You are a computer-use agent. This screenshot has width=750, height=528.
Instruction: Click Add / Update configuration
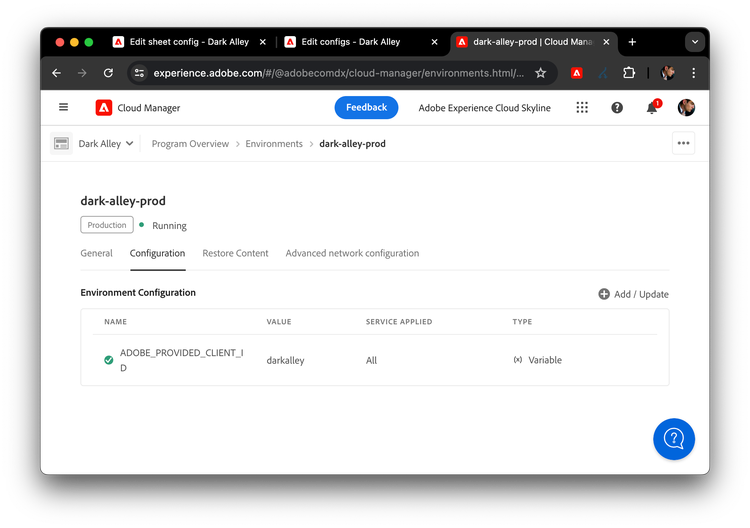(x=633, y=294)
